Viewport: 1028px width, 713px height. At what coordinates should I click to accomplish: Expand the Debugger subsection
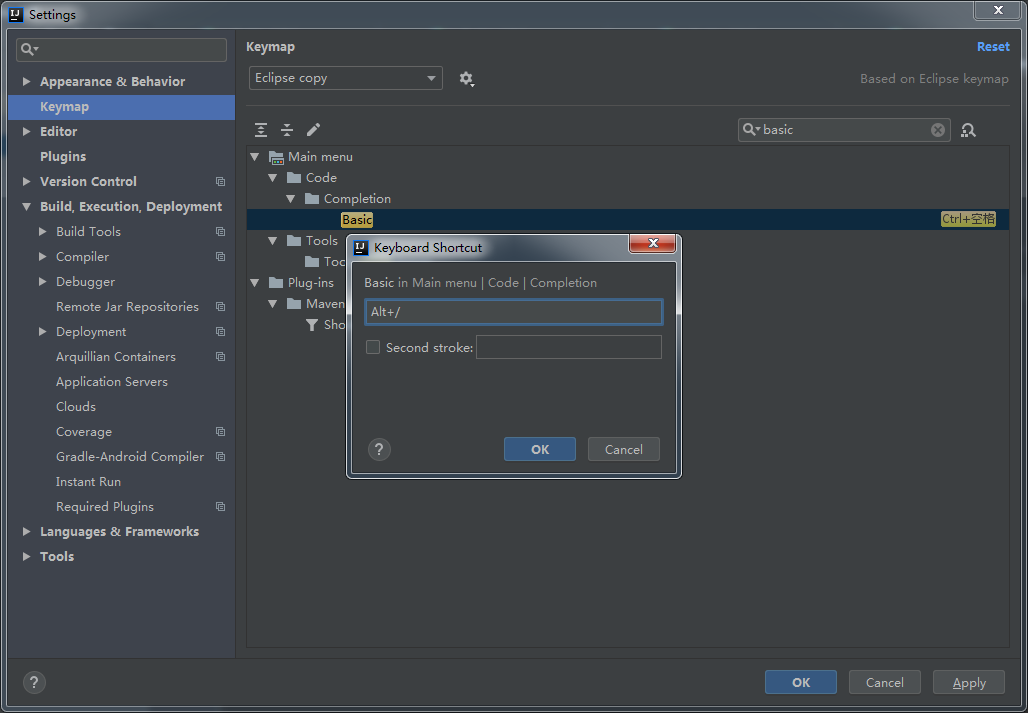(x=43, y=282)
